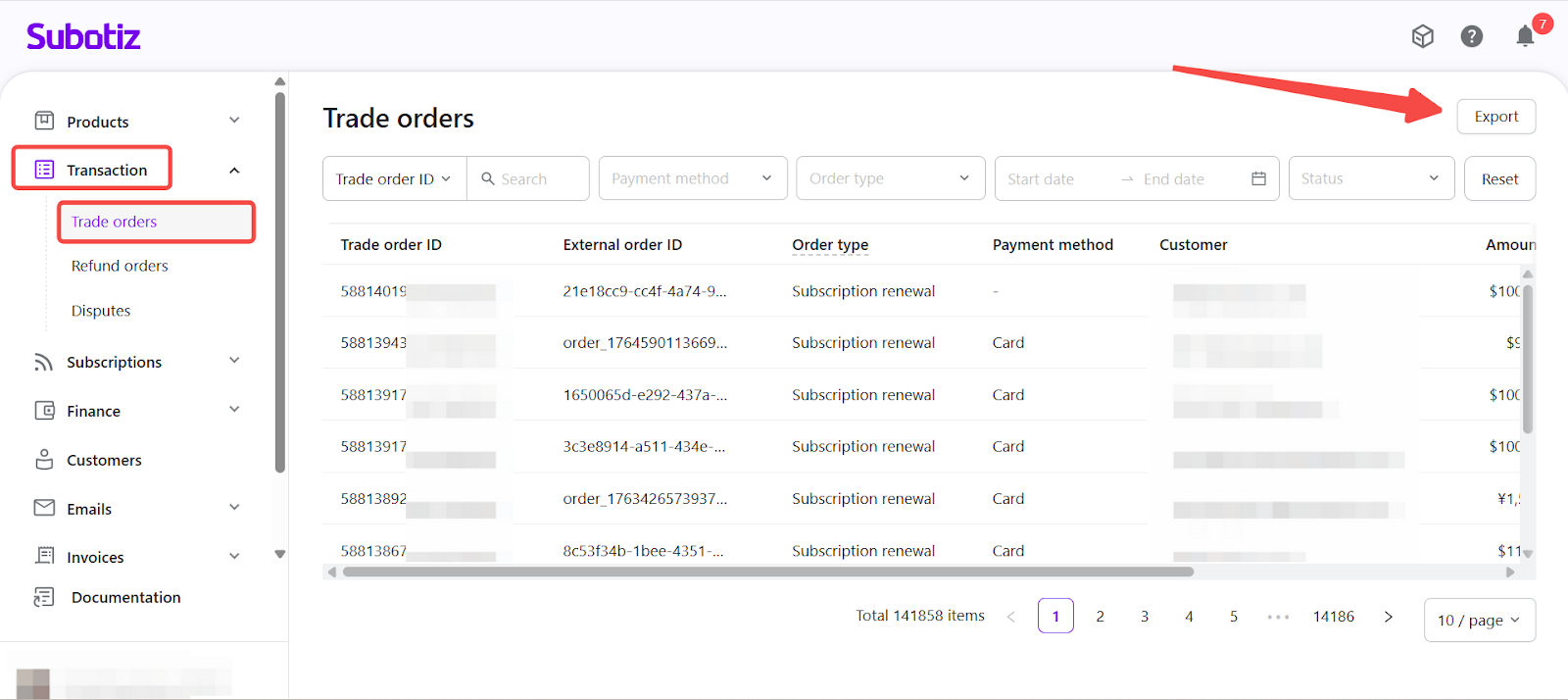The width and height of the screenshot is (1568, 700).
Task: Expand the Status filter dropdown
Action: (x=1370, y=178)
